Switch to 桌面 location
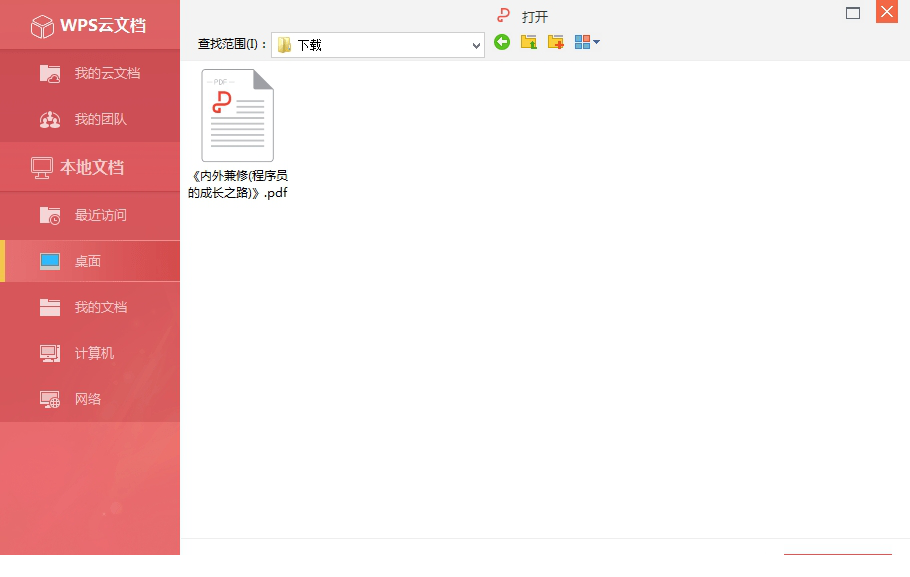The width and height of the screenshot is (910, 577). tap(90, 261)
